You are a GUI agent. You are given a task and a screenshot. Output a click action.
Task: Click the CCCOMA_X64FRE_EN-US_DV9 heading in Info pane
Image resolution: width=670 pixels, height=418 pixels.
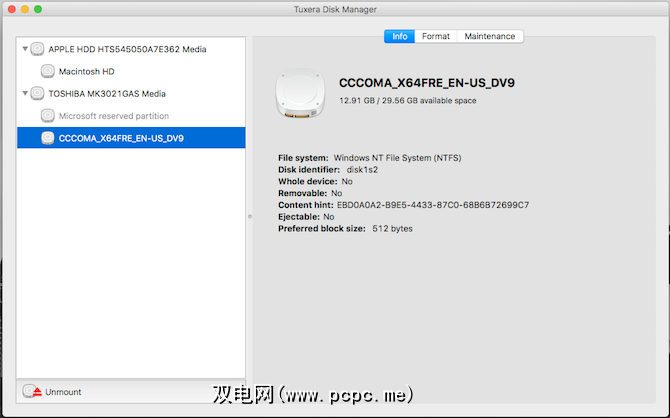(427, 83)
